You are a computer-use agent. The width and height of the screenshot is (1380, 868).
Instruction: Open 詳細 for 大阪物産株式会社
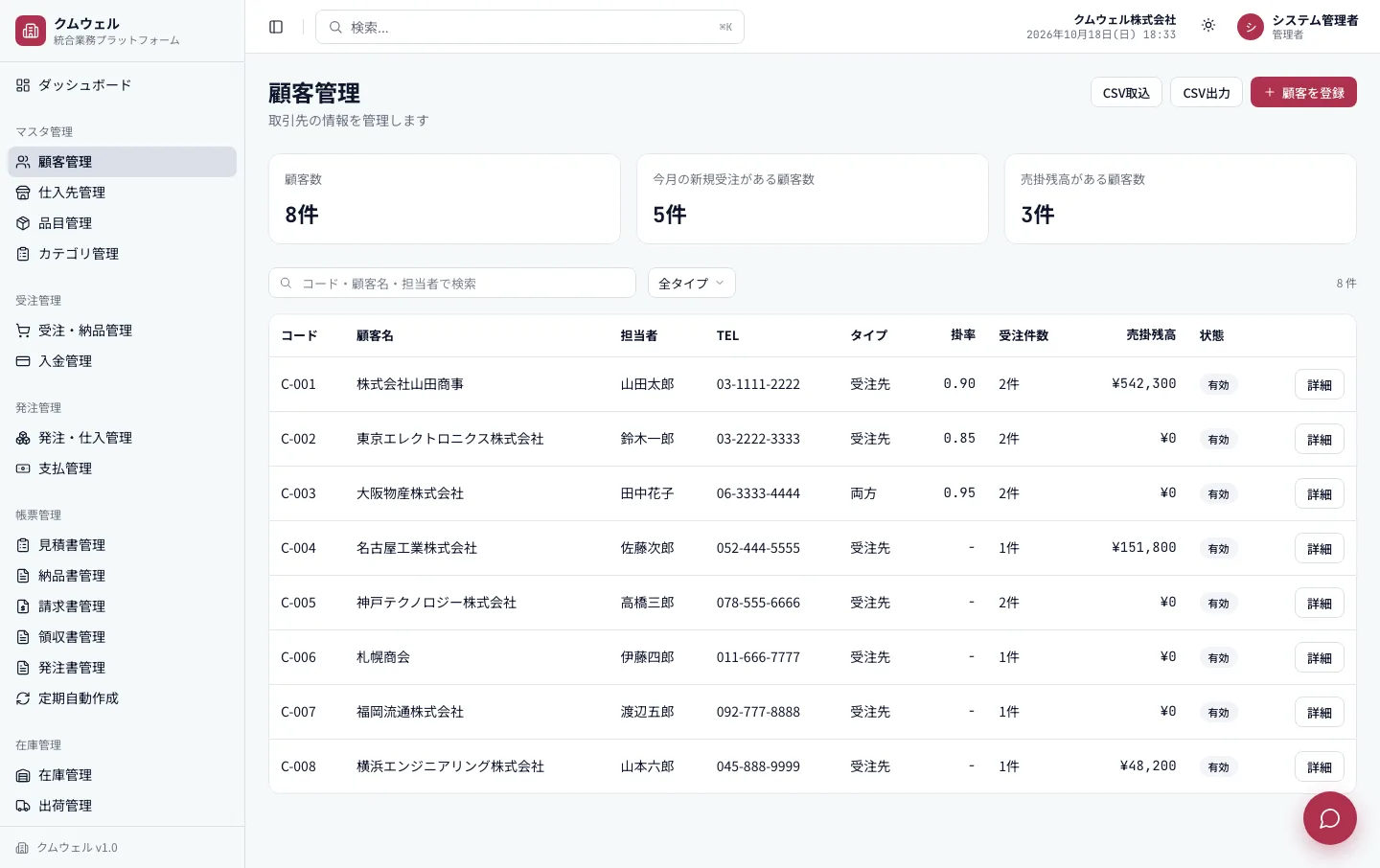coord(1320,493)
